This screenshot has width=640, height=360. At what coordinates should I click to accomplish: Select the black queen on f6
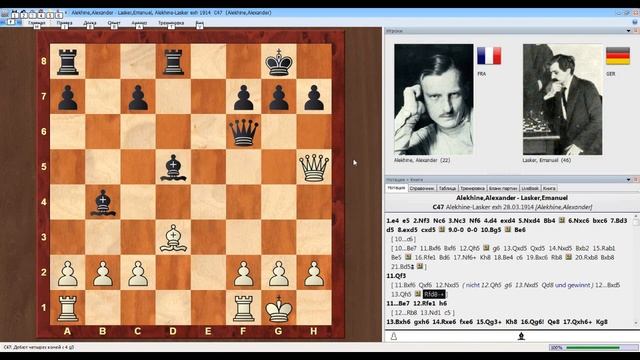(244, 132)
